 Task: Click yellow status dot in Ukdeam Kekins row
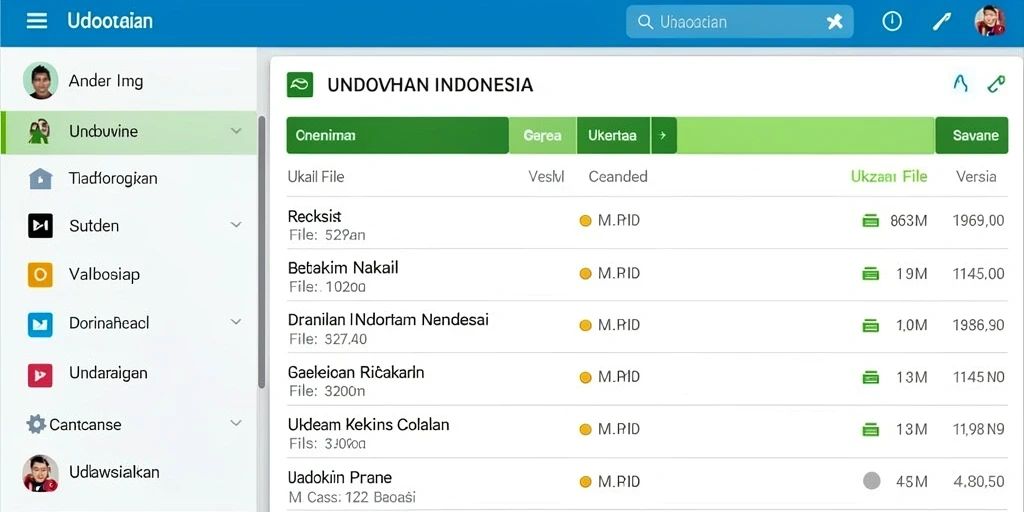(x=585, y=430)
